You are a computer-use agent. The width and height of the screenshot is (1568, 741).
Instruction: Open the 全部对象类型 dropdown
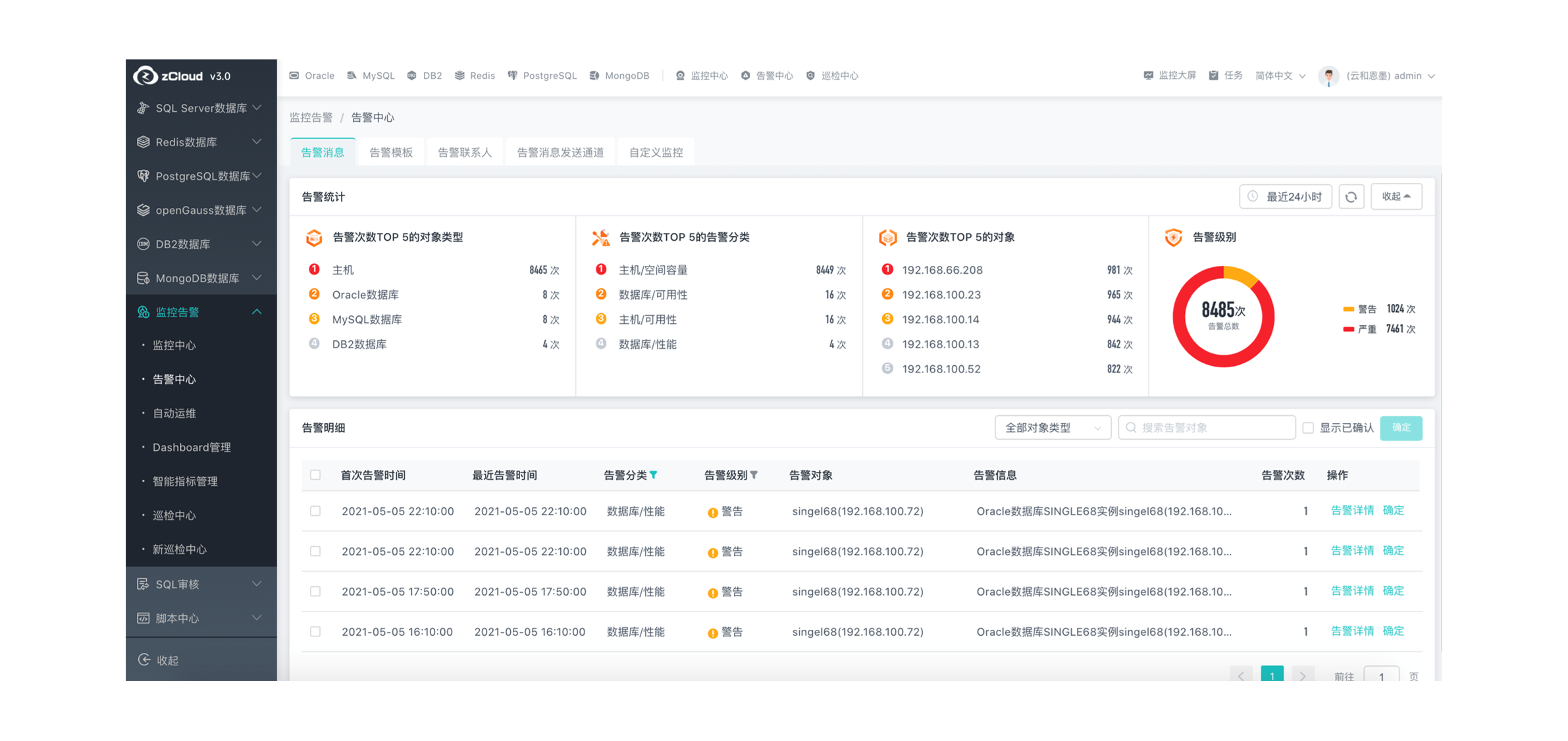point(1052,428)
